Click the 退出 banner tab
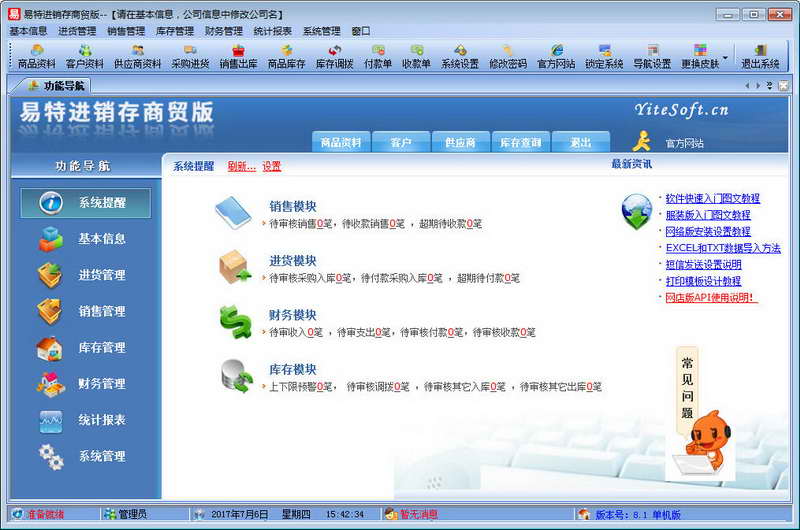Screen dimensions: 800x530 581,142
